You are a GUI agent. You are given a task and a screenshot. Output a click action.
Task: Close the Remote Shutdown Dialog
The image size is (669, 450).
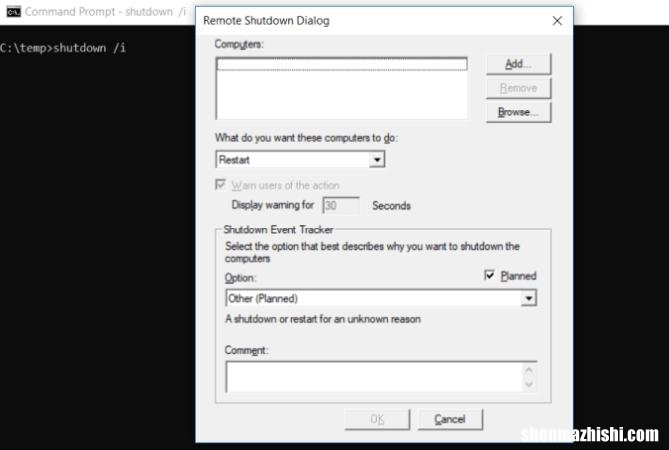click(x=557, y=20)
